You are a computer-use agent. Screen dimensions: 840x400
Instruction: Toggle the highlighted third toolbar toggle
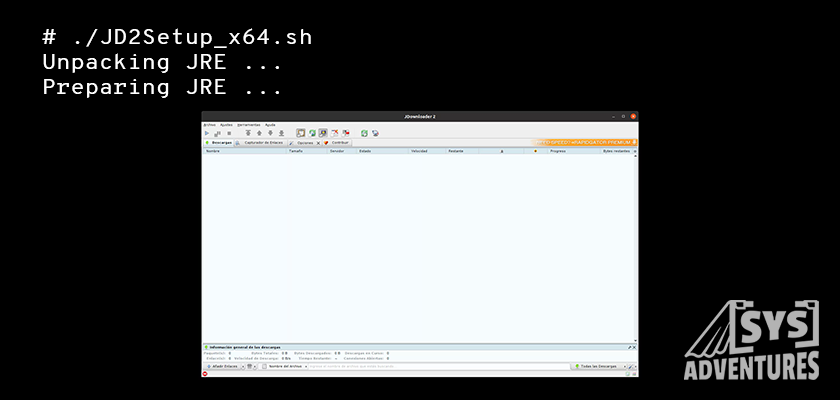pyautogui.click(x=323, y=133)
